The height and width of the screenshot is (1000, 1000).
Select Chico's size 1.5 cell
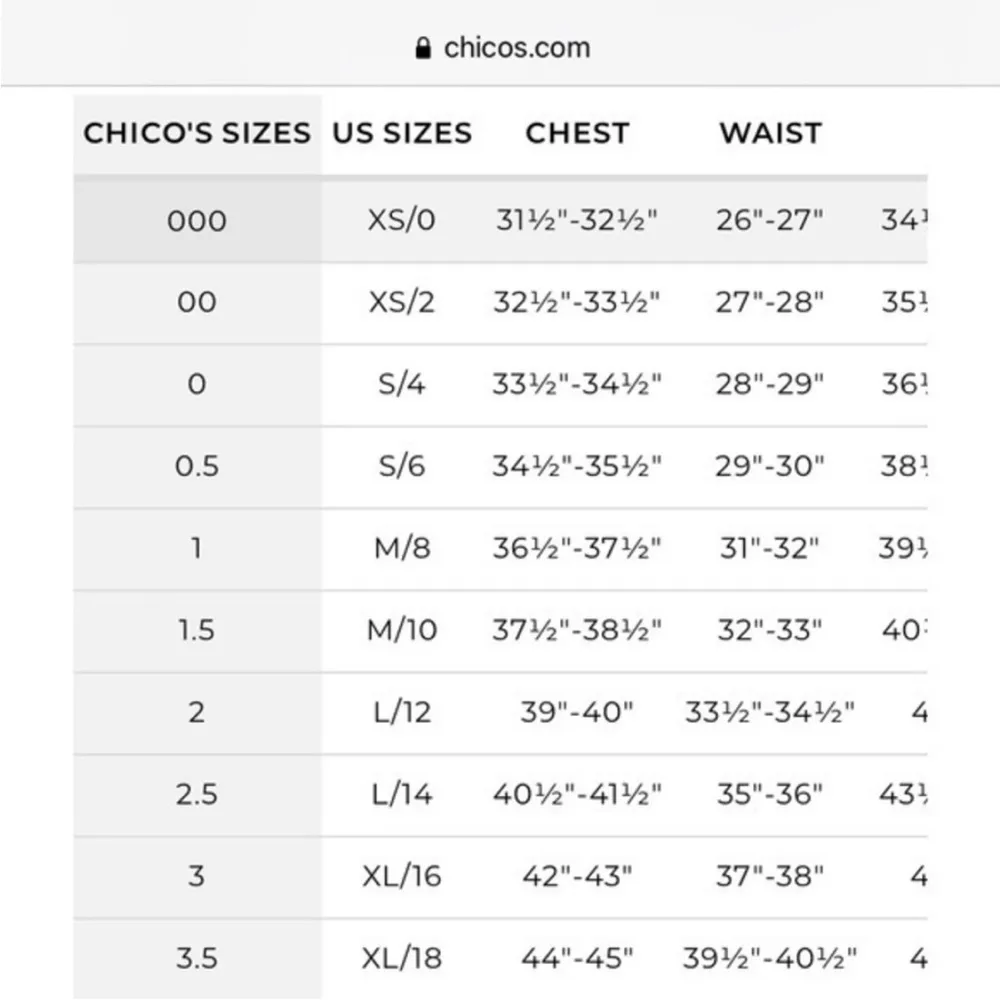tap(197, 630)
